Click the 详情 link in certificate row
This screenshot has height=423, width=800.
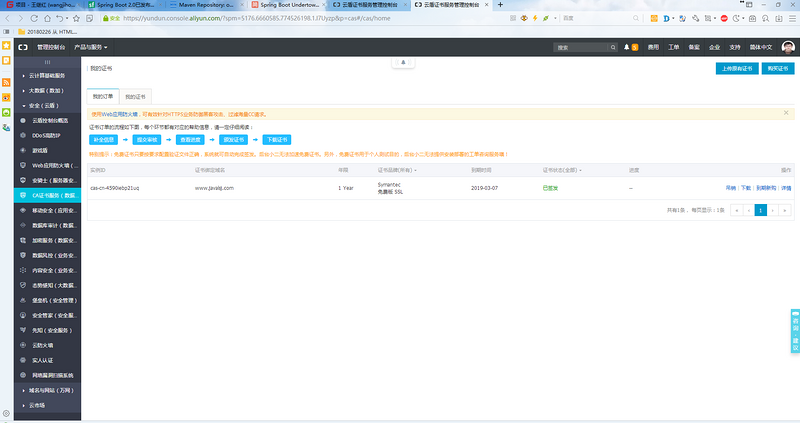coord(786,188)
